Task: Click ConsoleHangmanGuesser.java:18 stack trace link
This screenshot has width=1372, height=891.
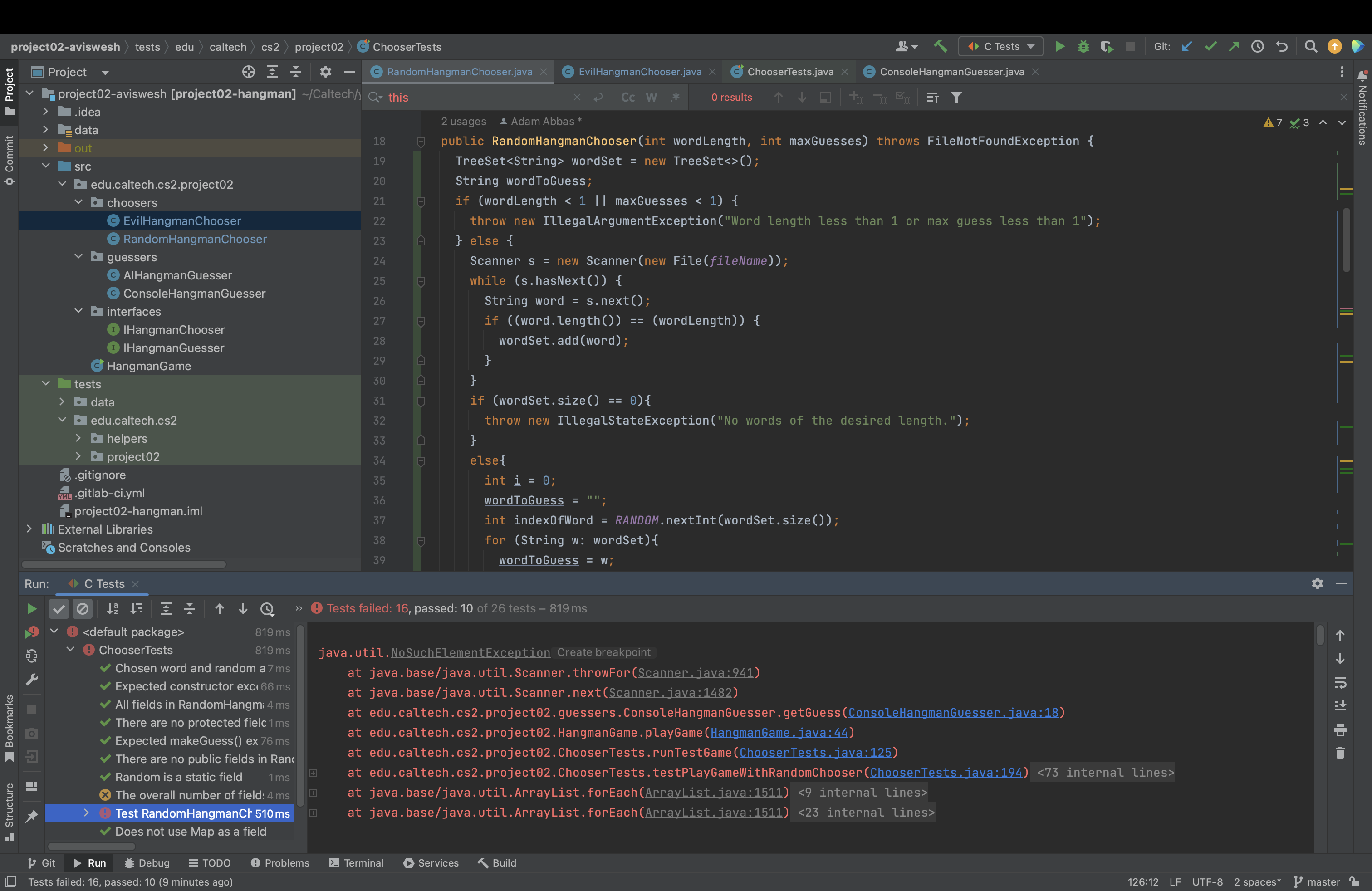Action: (953, 712)
